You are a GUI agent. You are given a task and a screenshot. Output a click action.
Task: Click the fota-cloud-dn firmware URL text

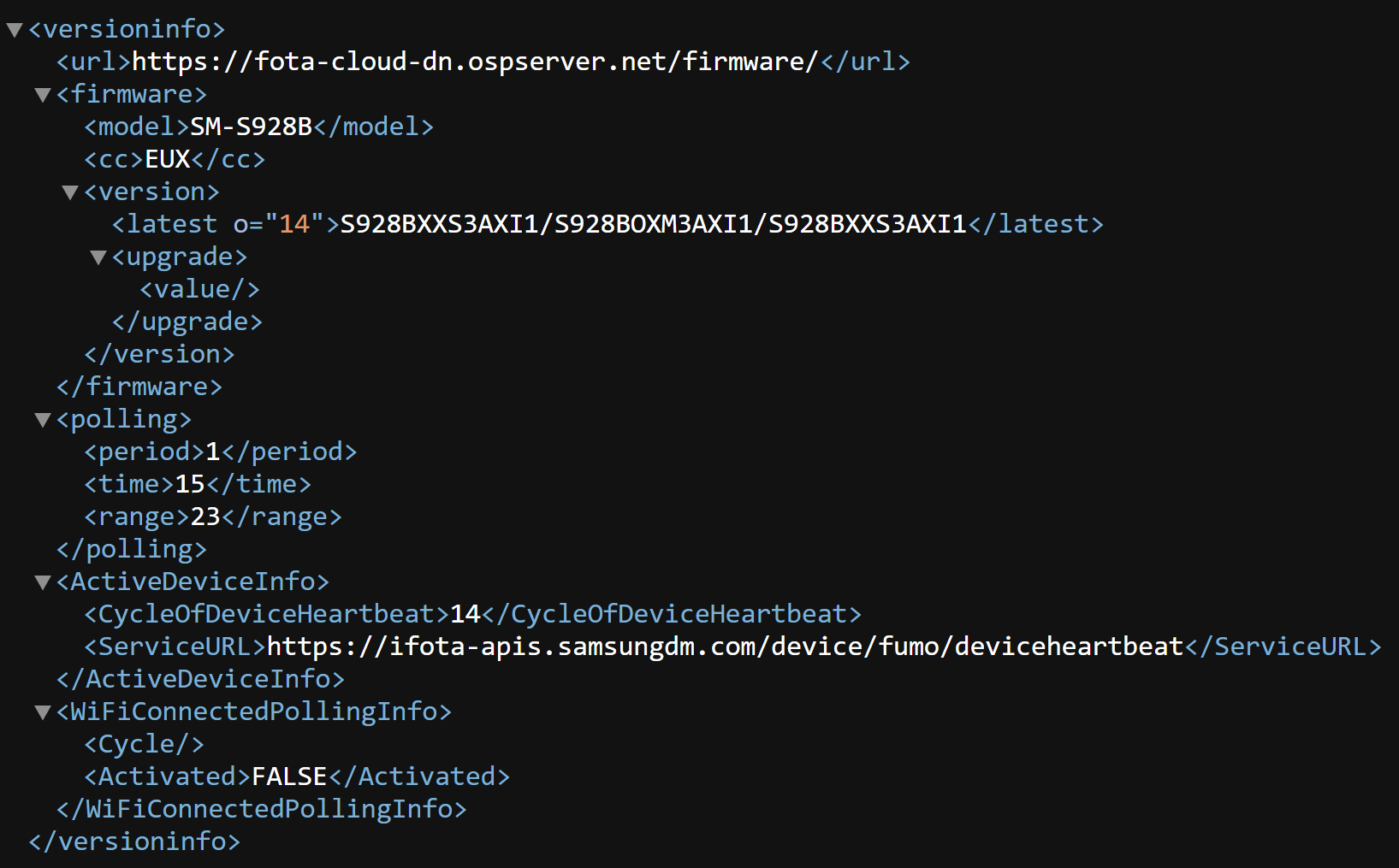[475, 62]
